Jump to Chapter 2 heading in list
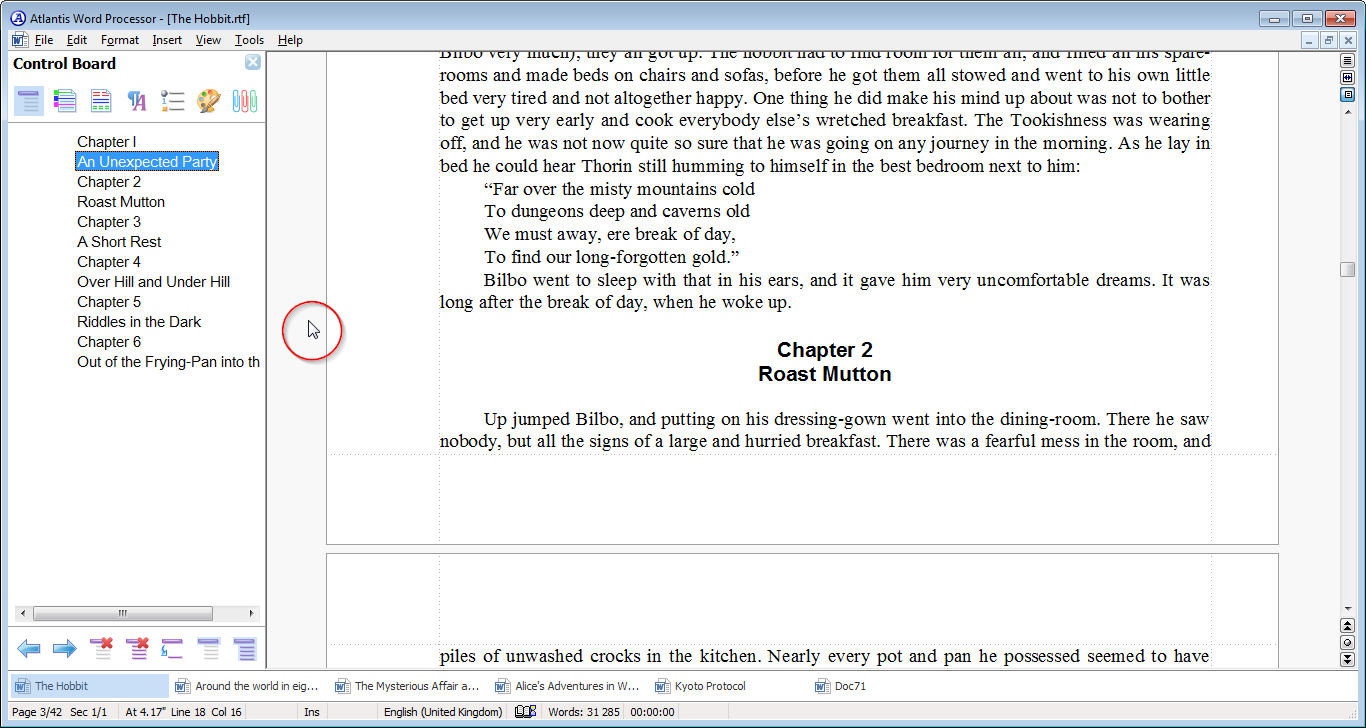The image size is (1366, 728). click(109, 182)
